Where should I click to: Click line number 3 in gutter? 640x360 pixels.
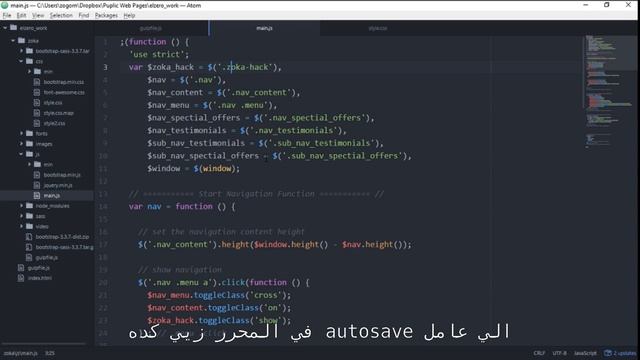point(105,67)
